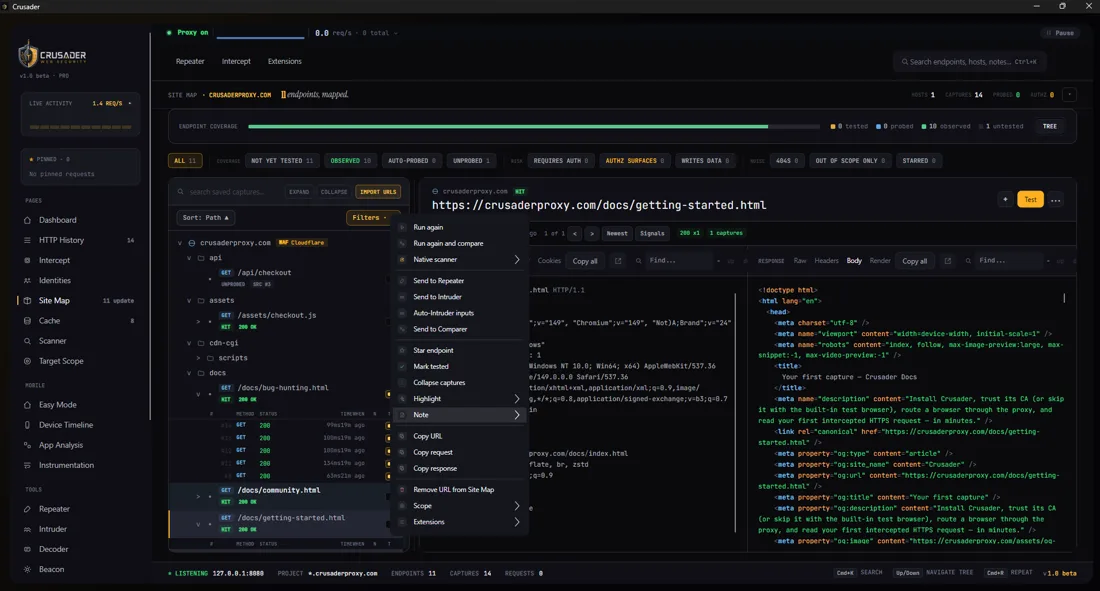
Task: Click the TREE view button
Action: [x=1049, y=126]
